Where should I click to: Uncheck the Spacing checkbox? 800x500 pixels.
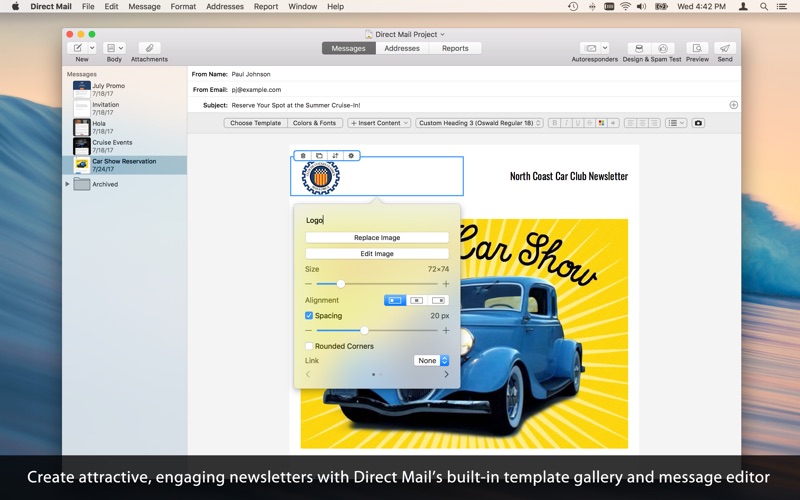[309, 316]
